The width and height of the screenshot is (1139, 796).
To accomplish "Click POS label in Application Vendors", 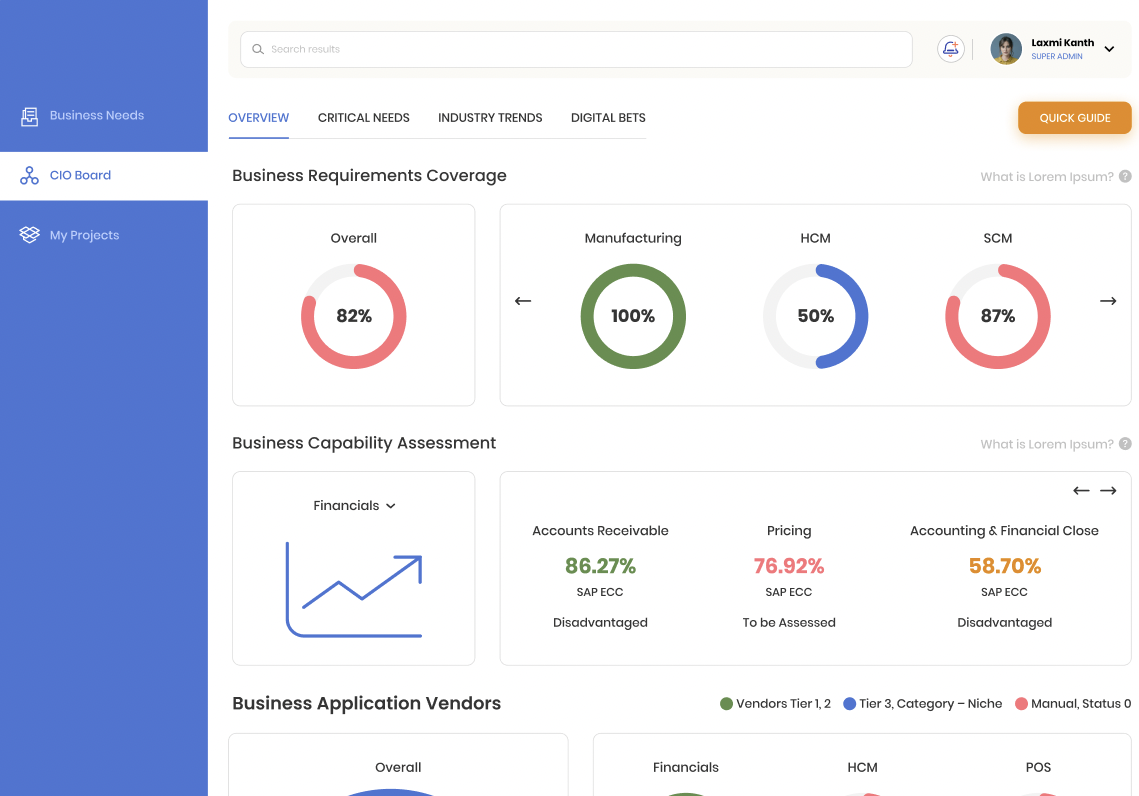I will tap(1039, 767).
